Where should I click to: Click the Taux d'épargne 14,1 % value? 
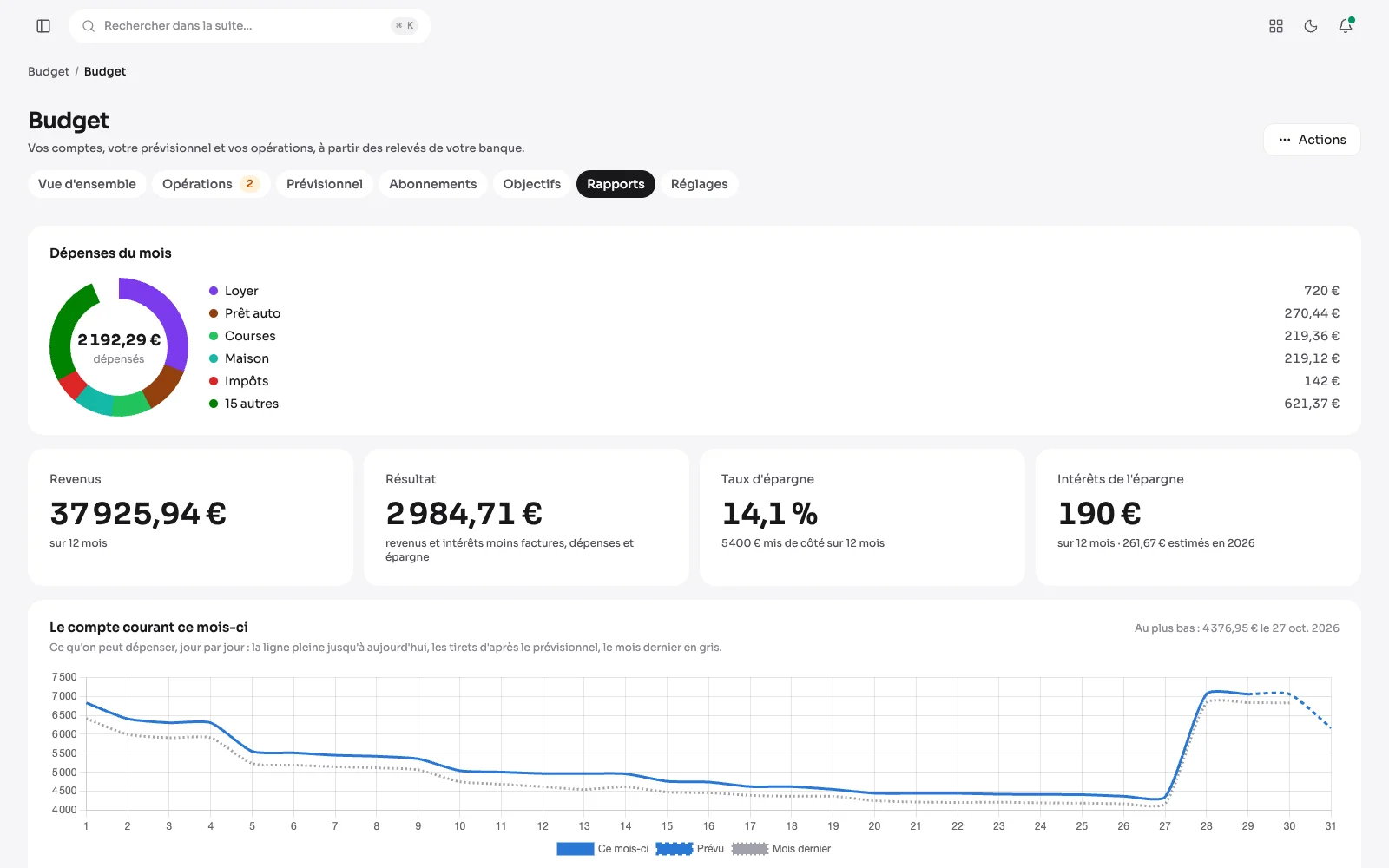(770, 514)
